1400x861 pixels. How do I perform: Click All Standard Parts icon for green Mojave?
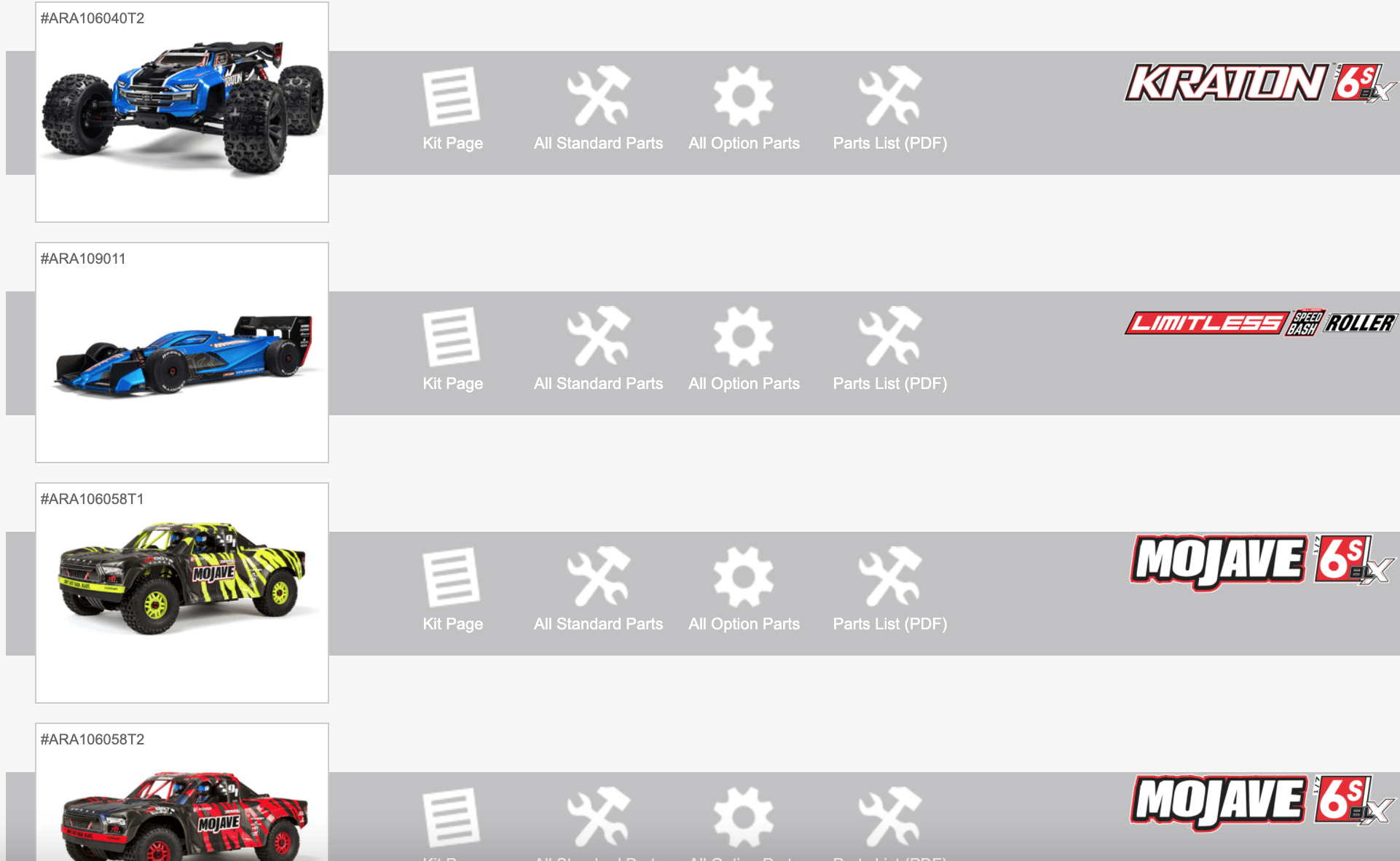click(598, 577)
